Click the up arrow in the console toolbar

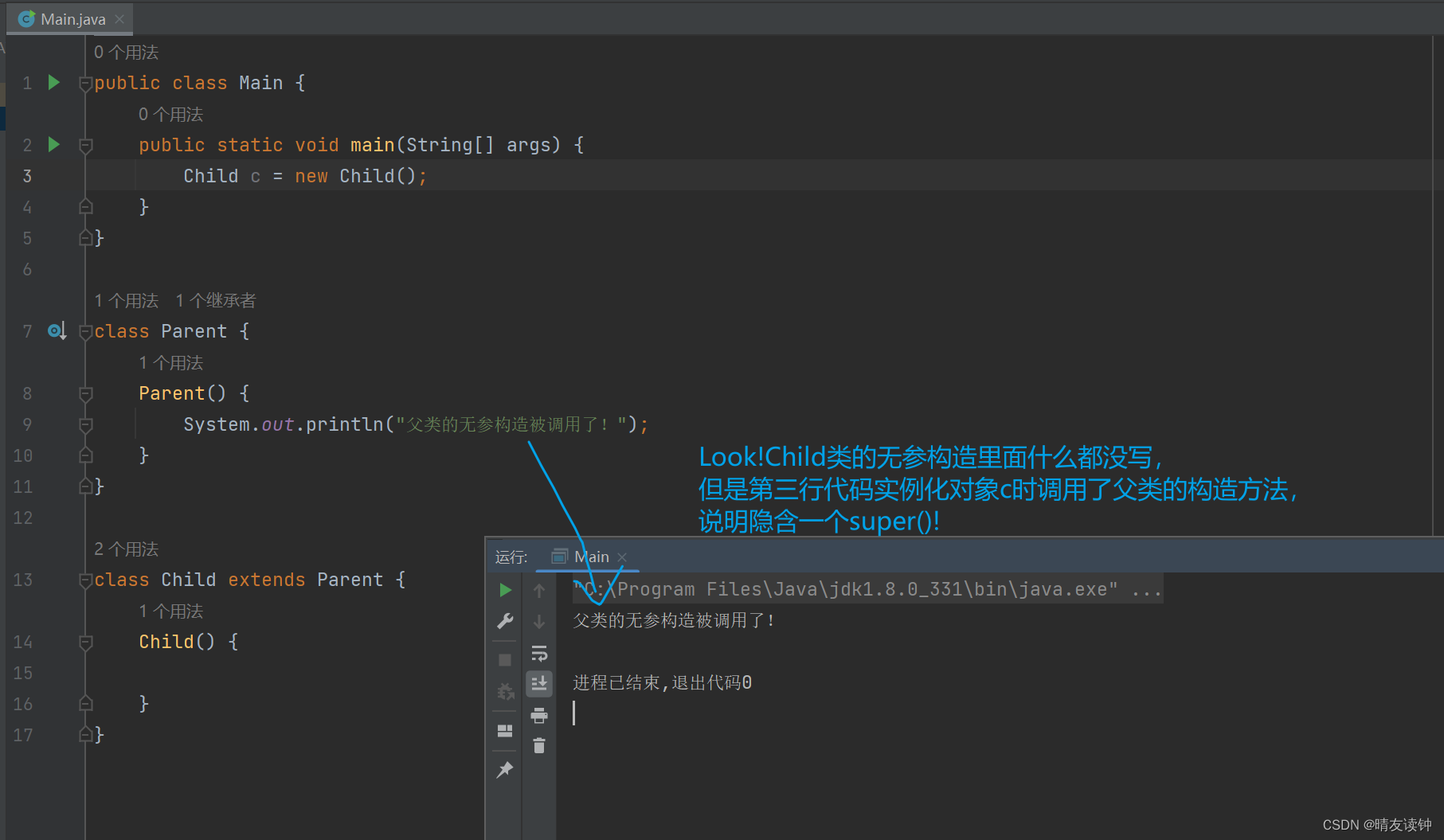[x=539, y=589]
